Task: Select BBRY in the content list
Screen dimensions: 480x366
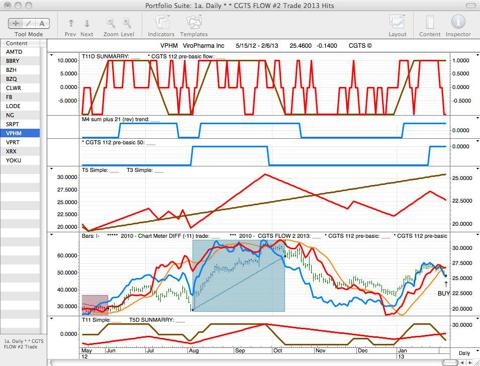Action: (x=20, y=61)
